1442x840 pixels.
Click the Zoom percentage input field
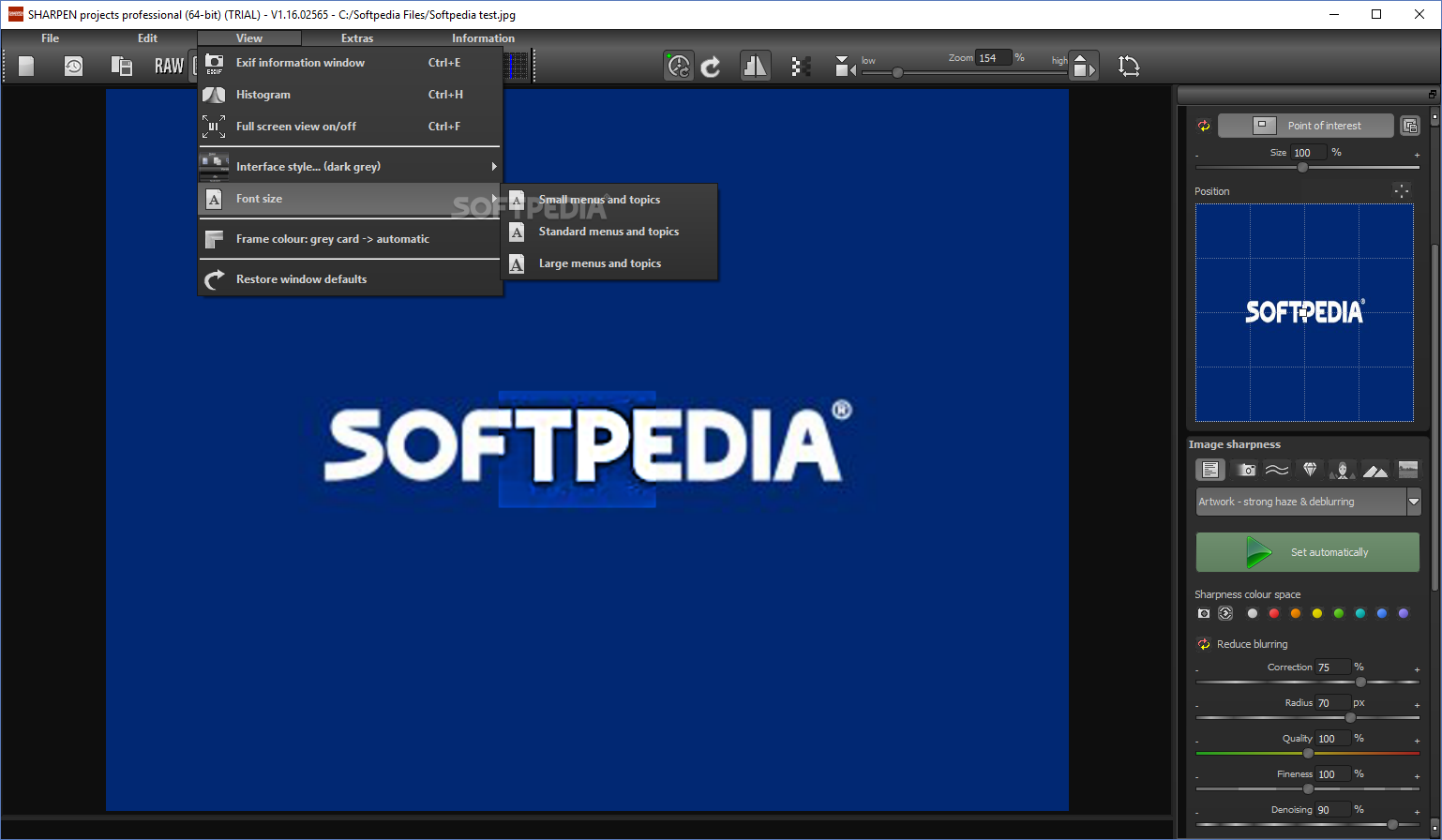(993, 58)
